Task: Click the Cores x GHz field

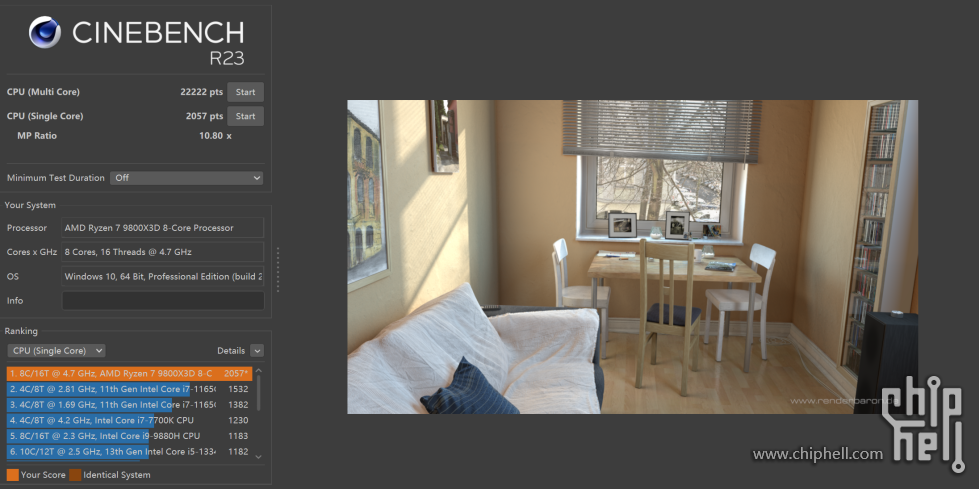Action: coord(162,252)
